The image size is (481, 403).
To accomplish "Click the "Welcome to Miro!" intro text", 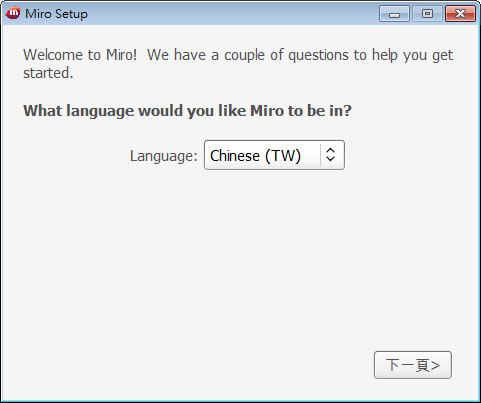I will click(80, 55).
